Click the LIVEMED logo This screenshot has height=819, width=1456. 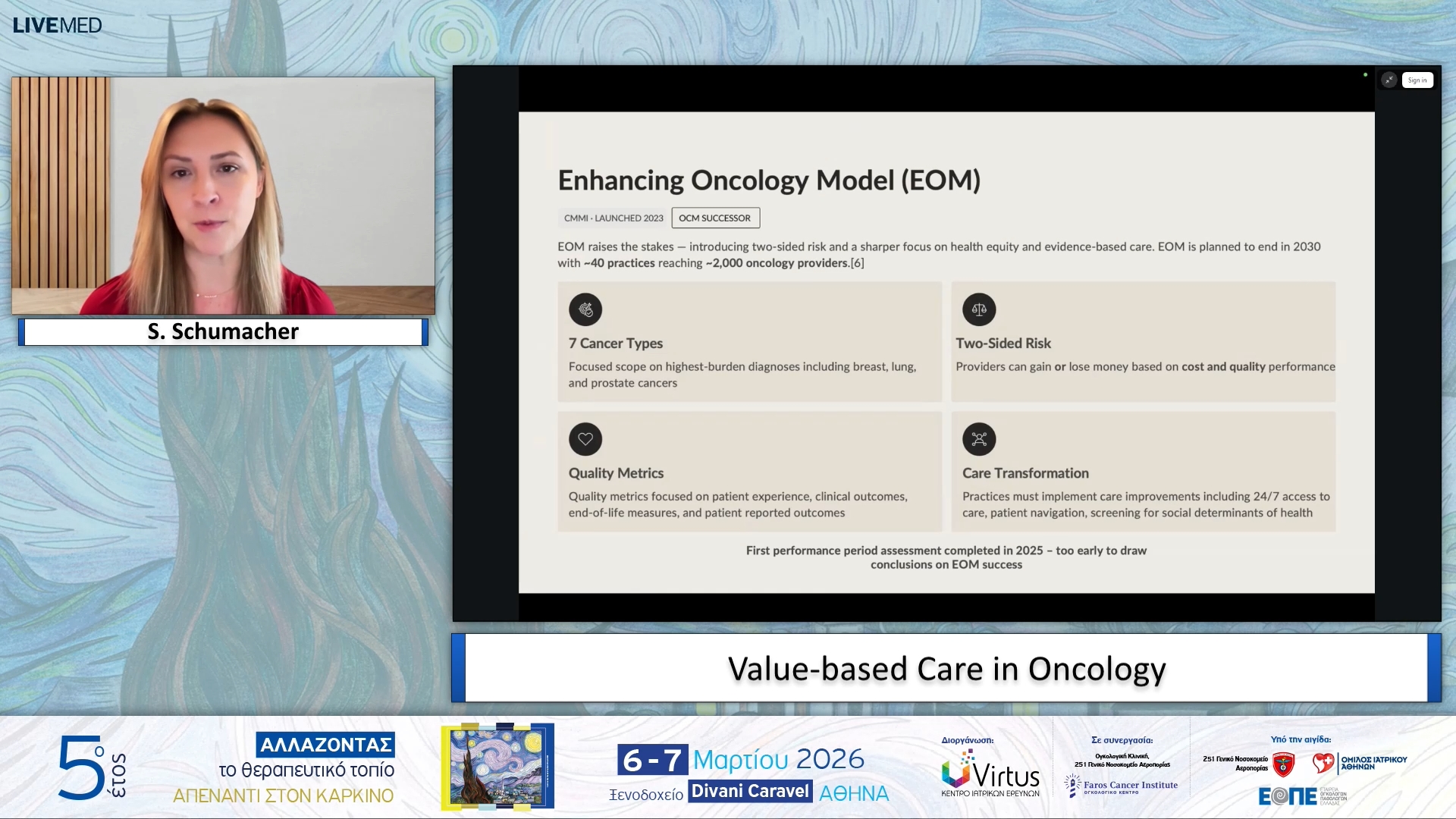coord(58,25)
